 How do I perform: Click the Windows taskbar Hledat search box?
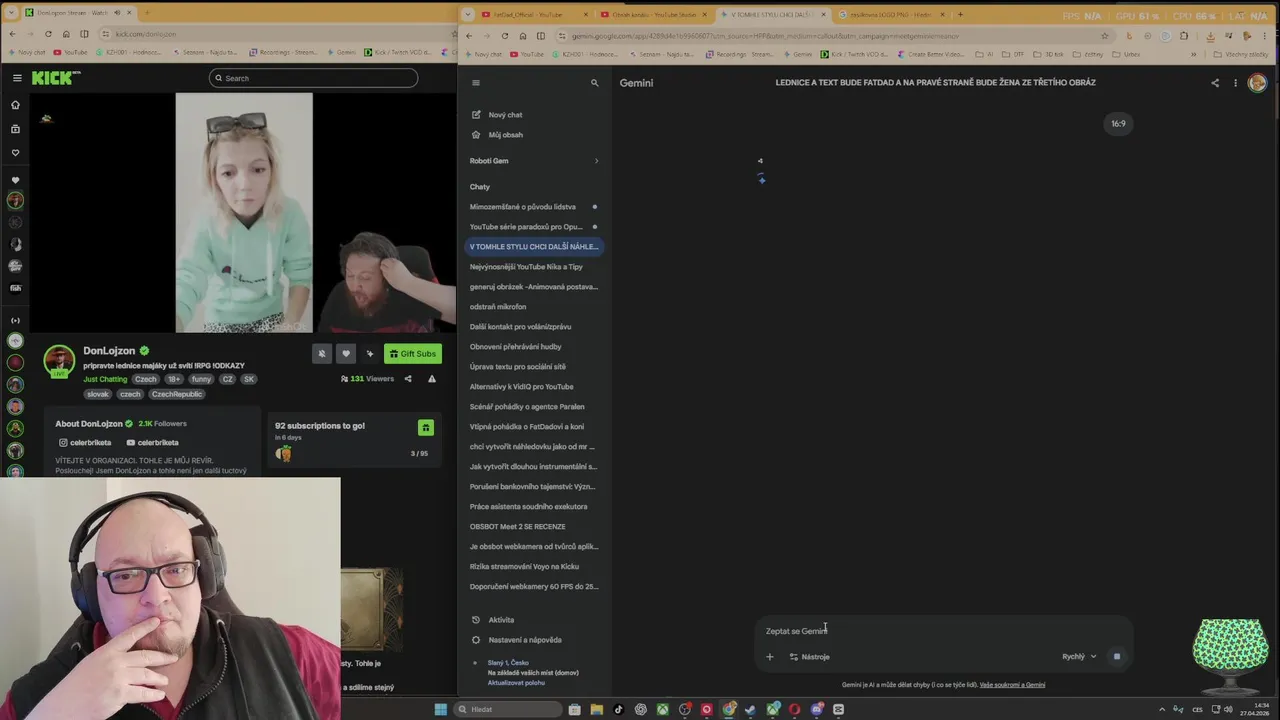(507, 710)
